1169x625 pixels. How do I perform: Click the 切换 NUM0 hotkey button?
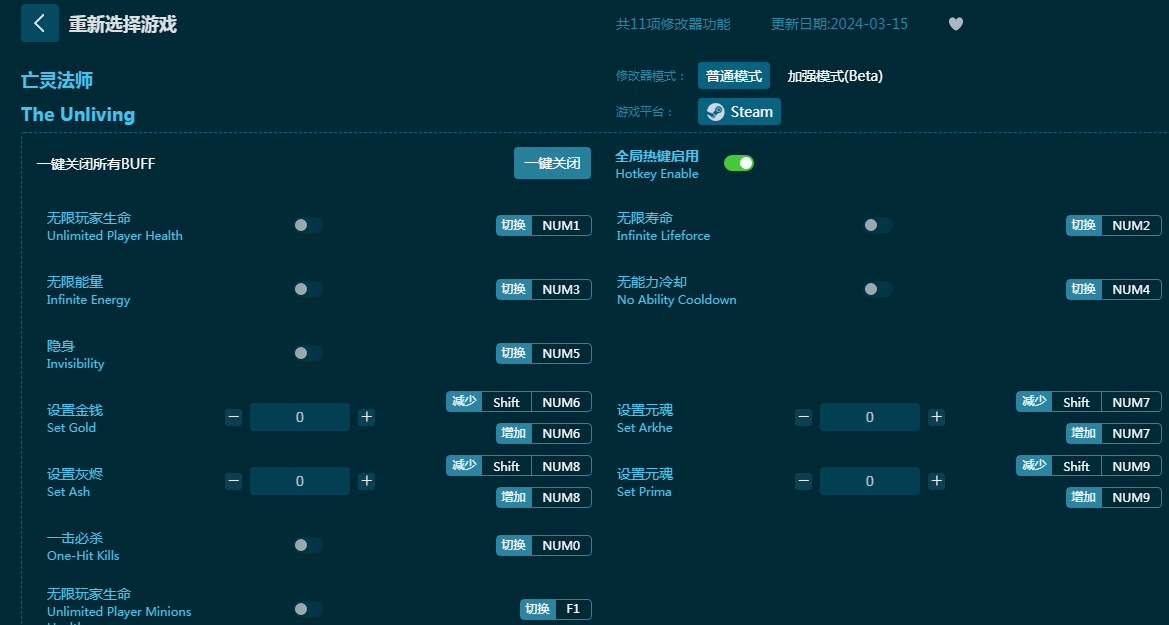pos(543,545)
